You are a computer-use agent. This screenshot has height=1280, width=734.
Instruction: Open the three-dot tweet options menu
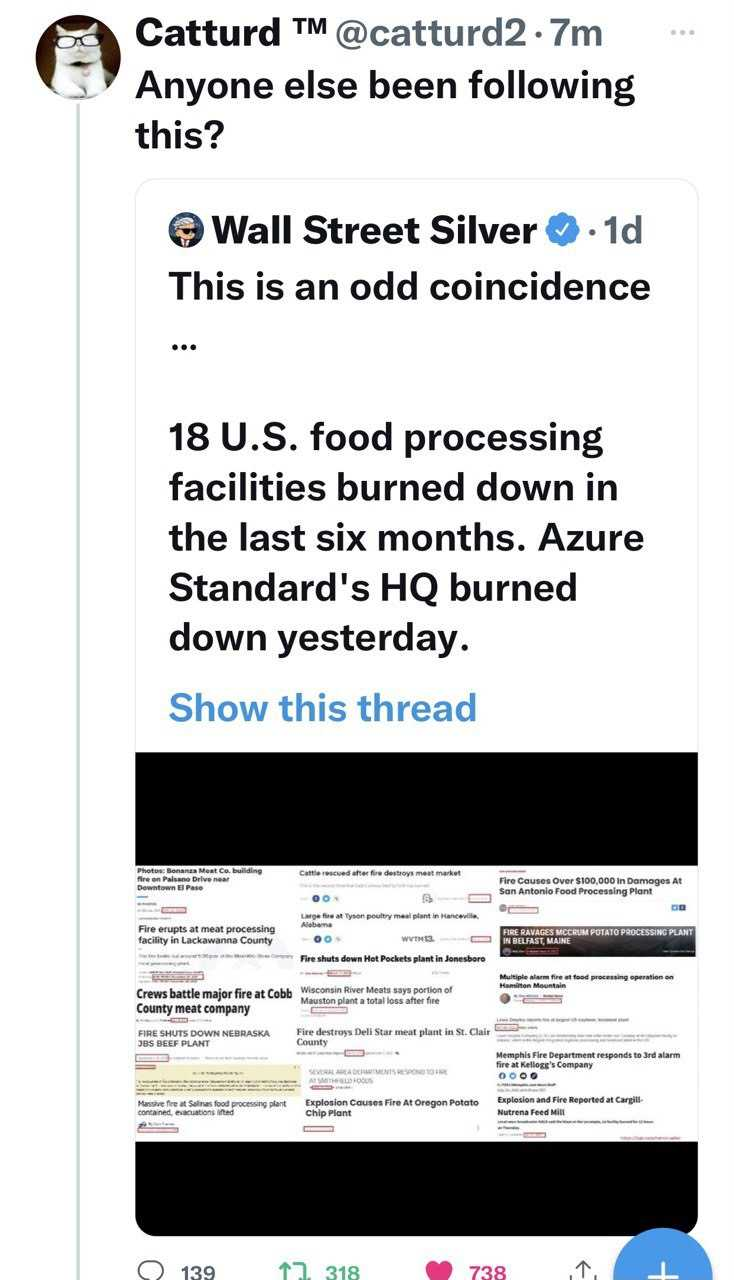tap(683, 31)
